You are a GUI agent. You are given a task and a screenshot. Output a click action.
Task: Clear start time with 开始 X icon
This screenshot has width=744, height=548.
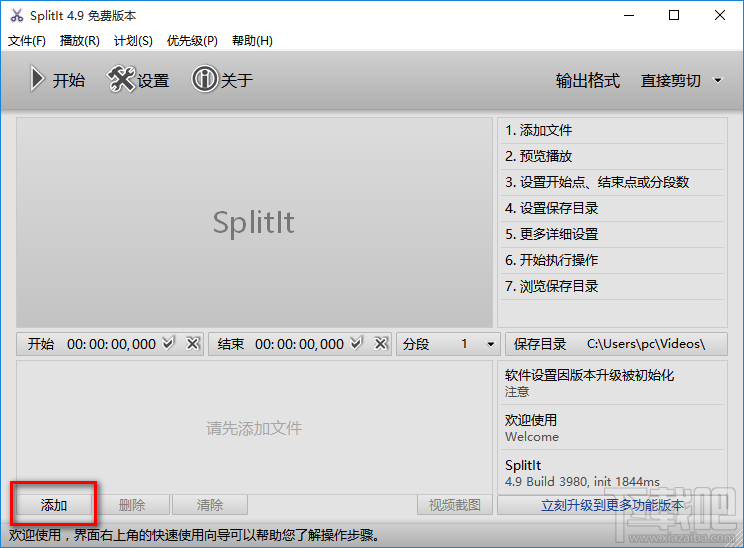[x=193, y=343]
